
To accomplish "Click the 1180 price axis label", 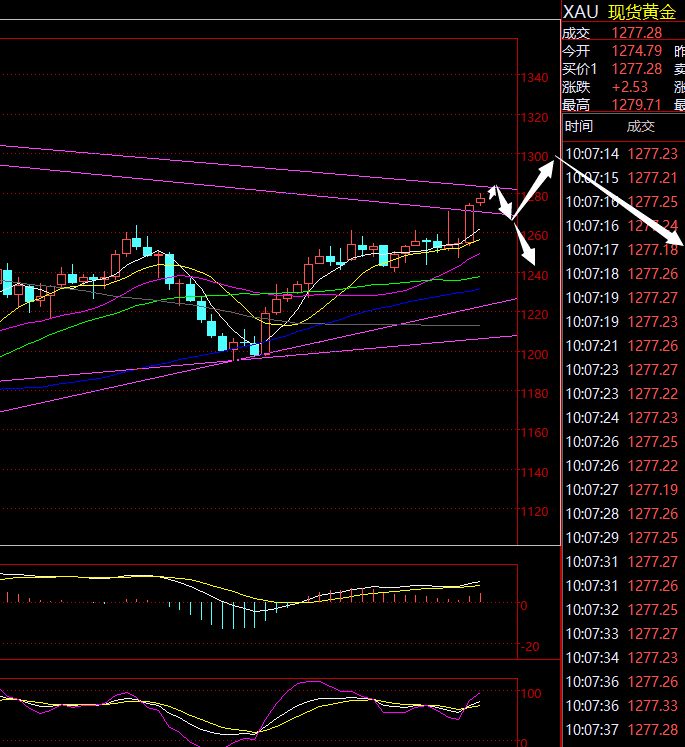I will 534,394.
